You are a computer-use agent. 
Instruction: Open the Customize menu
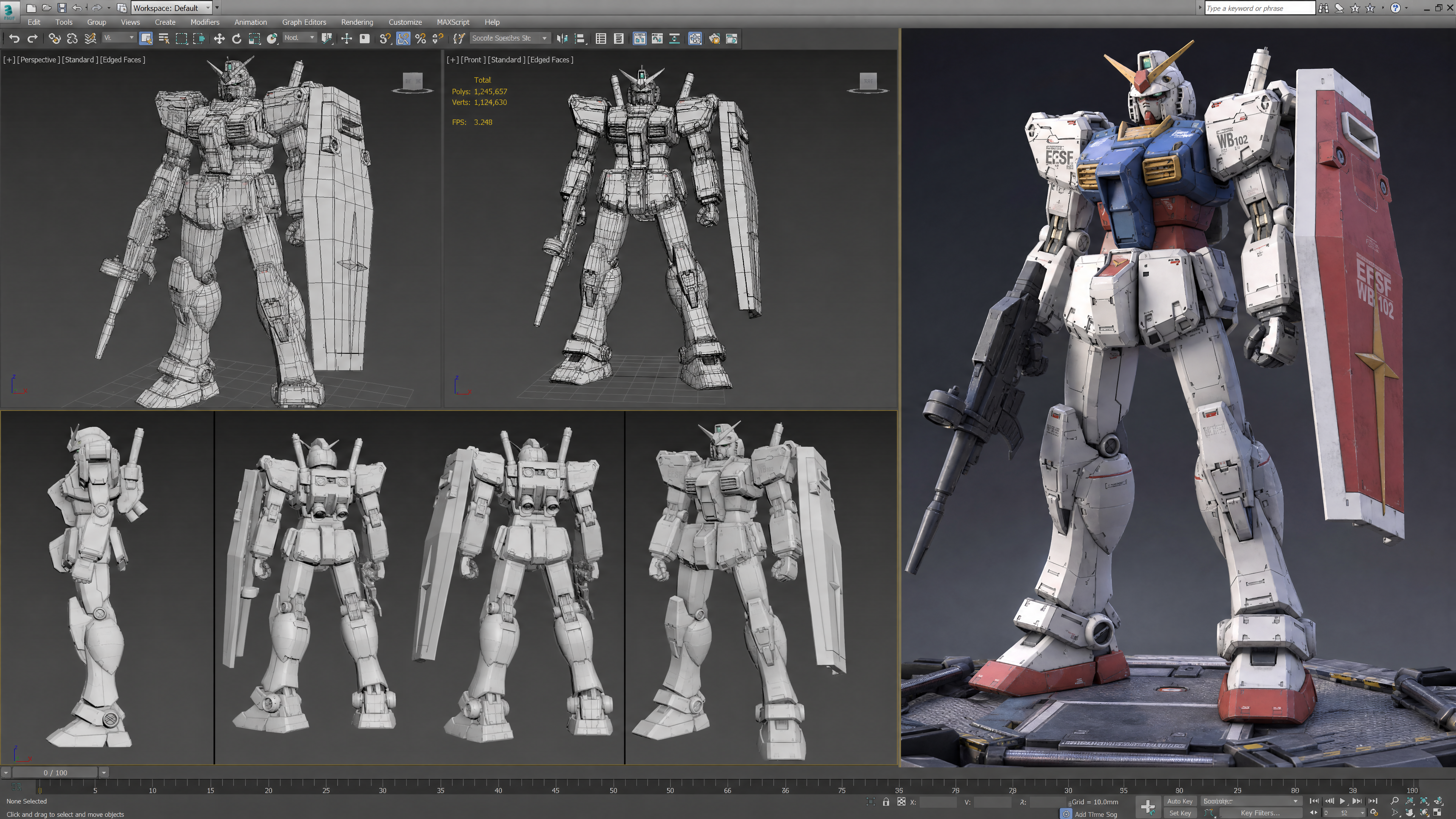click(405, 22)
